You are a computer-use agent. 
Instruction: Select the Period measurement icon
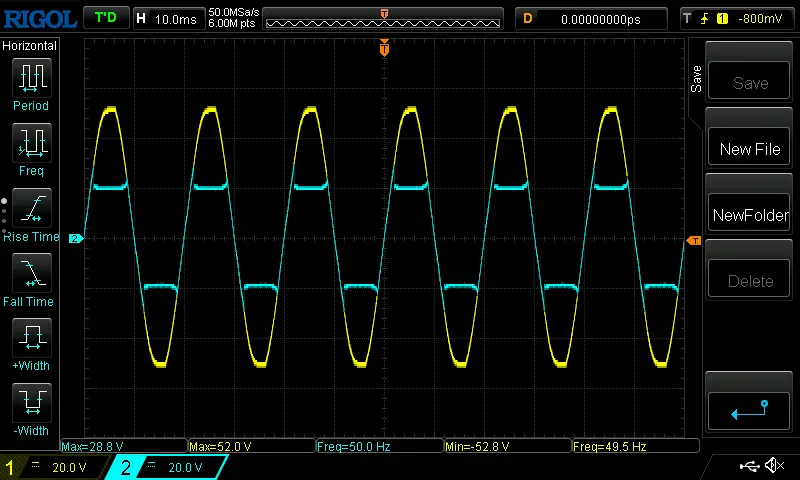31,77
